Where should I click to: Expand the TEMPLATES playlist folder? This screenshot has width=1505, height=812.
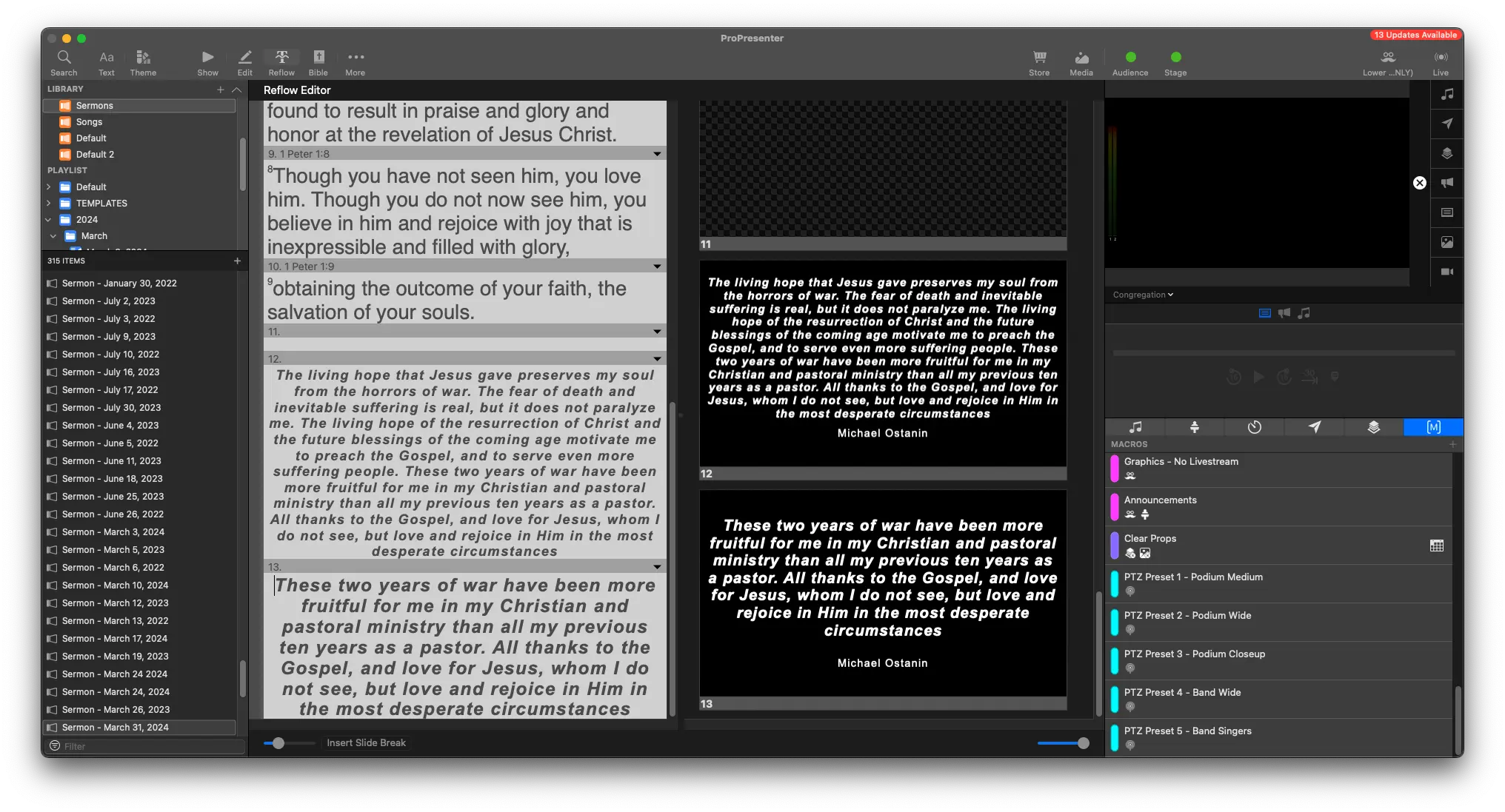[49, 204]
